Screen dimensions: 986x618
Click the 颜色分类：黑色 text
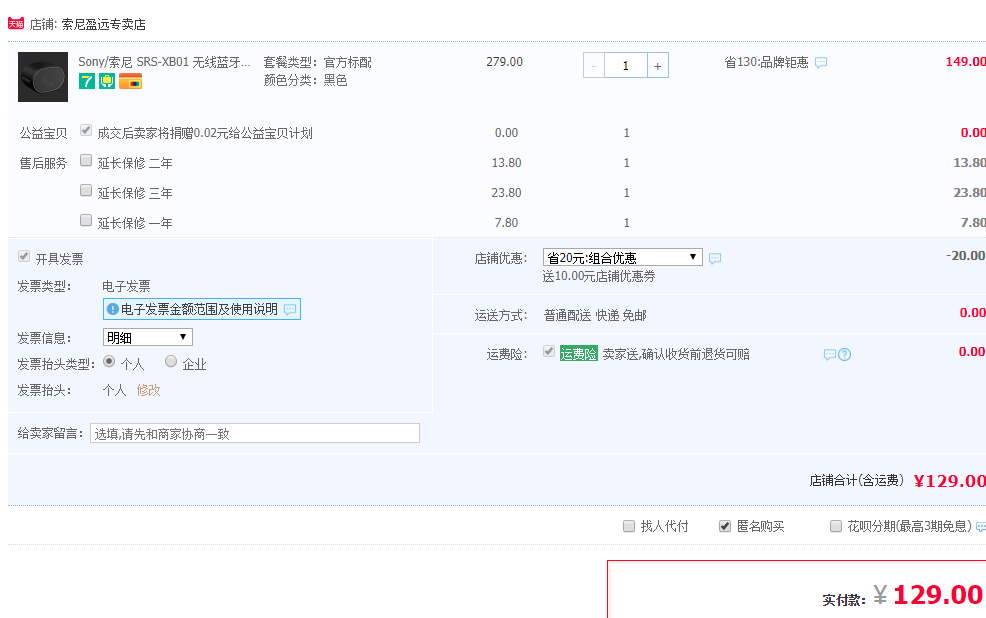coord(306,80)
